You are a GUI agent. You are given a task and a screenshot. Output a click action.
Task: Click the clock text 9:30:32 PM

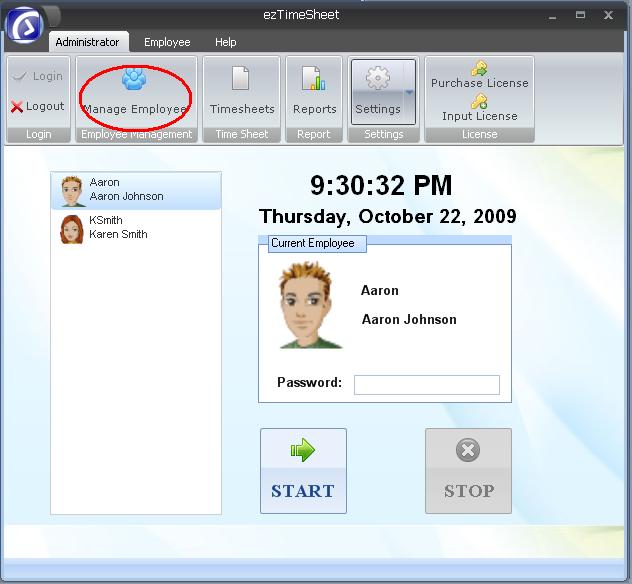[381, 186]
